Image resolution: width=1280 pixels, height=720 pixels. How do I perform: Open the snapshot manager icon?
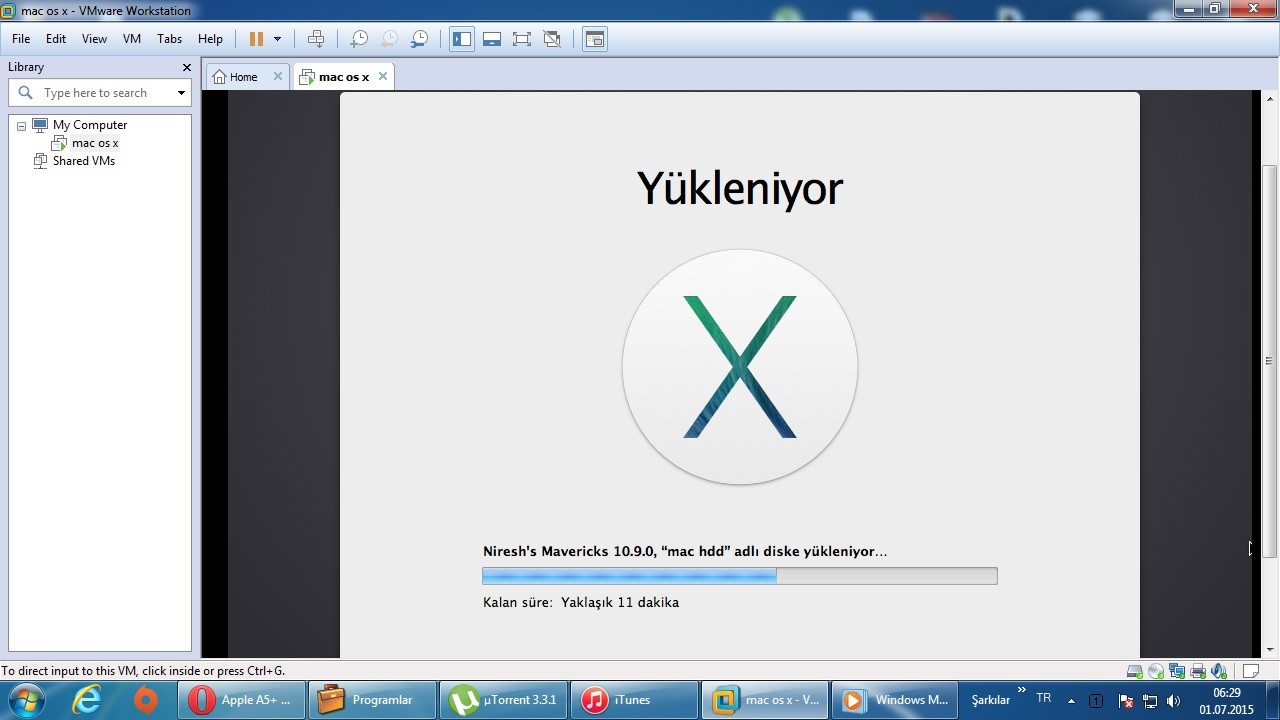(x=420, y=39)
